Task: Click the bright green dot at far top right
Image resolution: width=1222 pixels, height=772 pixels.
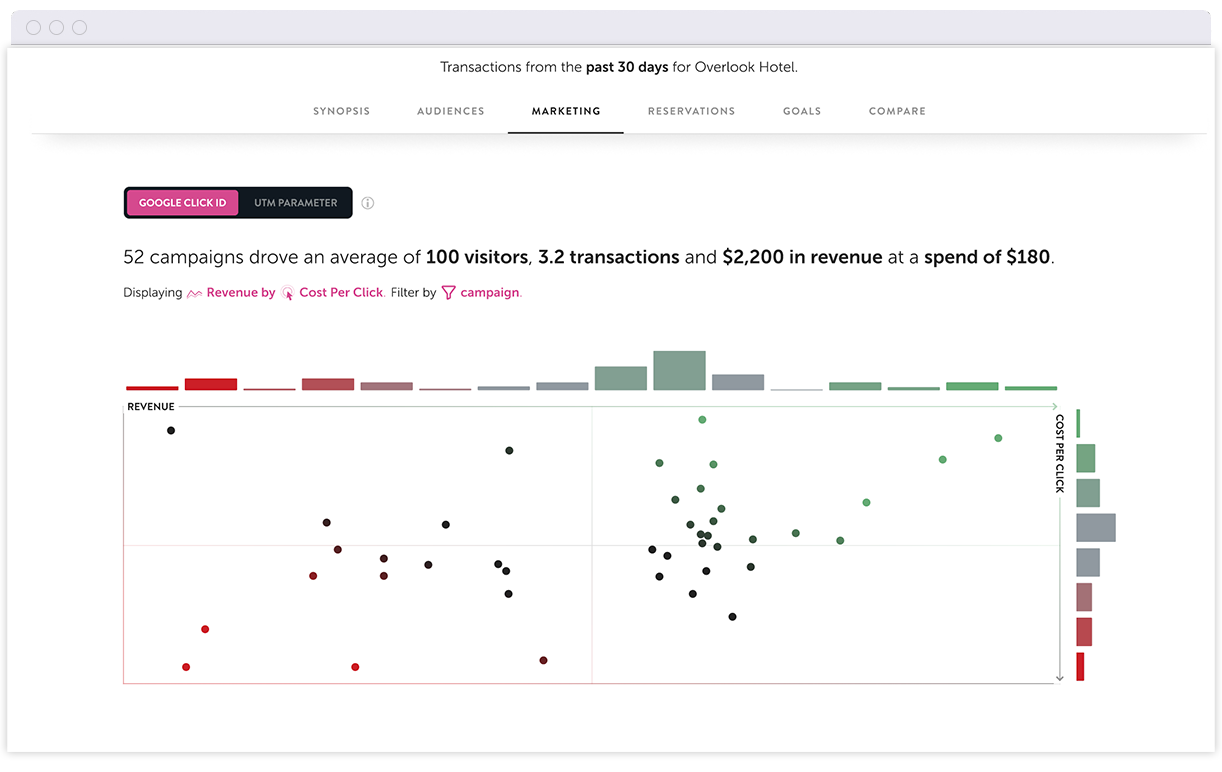Action: (x=998, y=438)
